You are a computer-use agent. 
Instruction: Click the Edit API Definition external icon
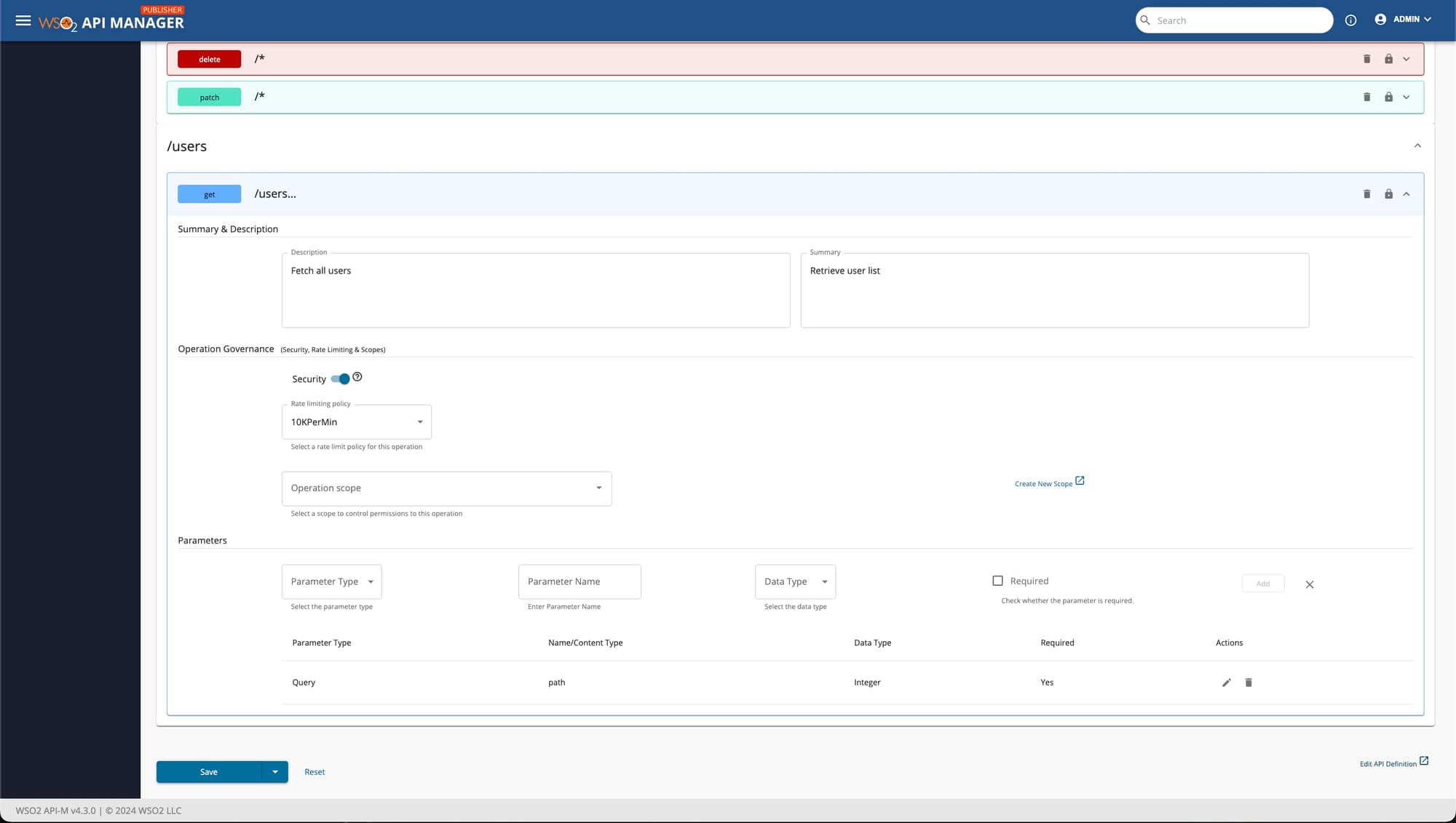[x=1424, y=761]
